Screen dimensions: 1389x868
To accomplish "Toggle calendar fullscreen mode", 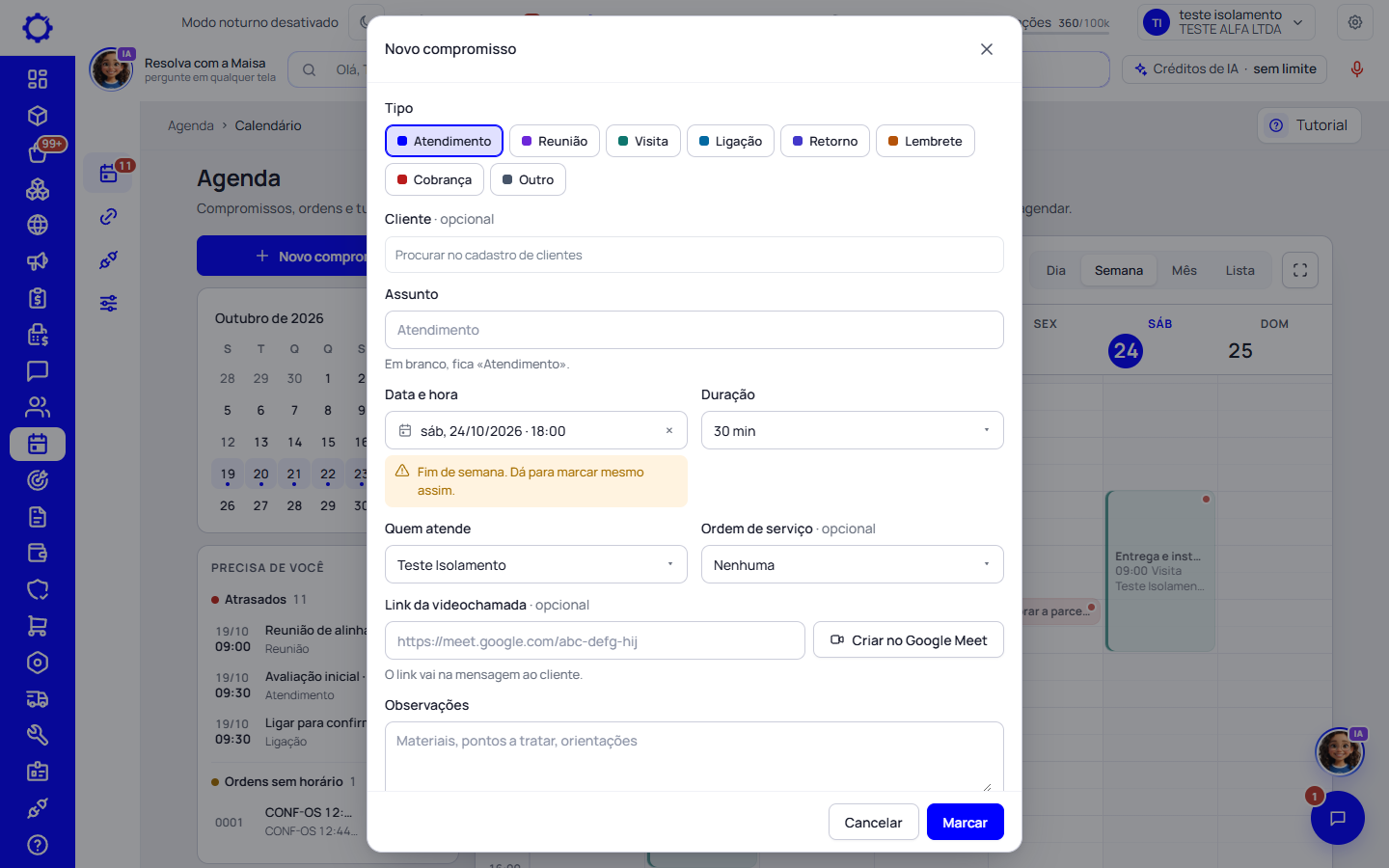I will point(1300,270).
